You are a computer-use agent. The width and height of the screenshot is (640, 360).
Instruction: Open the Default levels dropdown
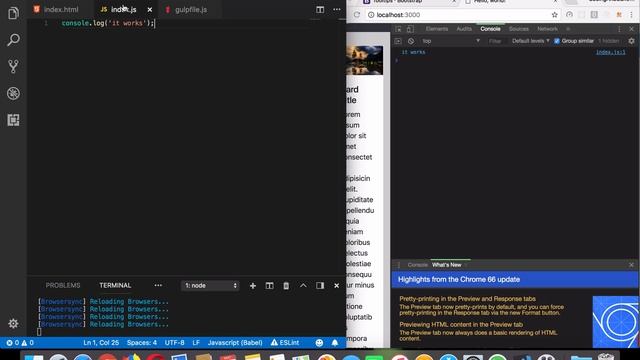pyautogui.click(x=531, y=41)
